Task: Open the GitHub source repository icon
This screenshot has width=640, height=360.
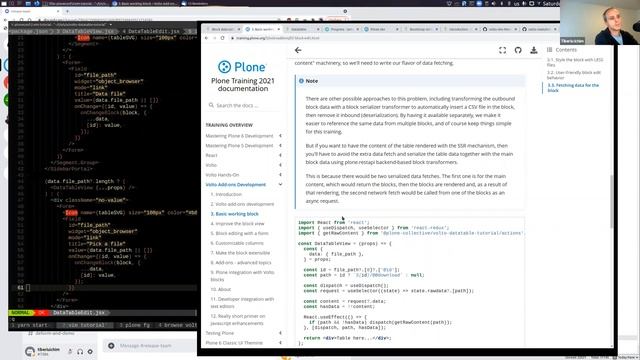Action: (518, 50)
